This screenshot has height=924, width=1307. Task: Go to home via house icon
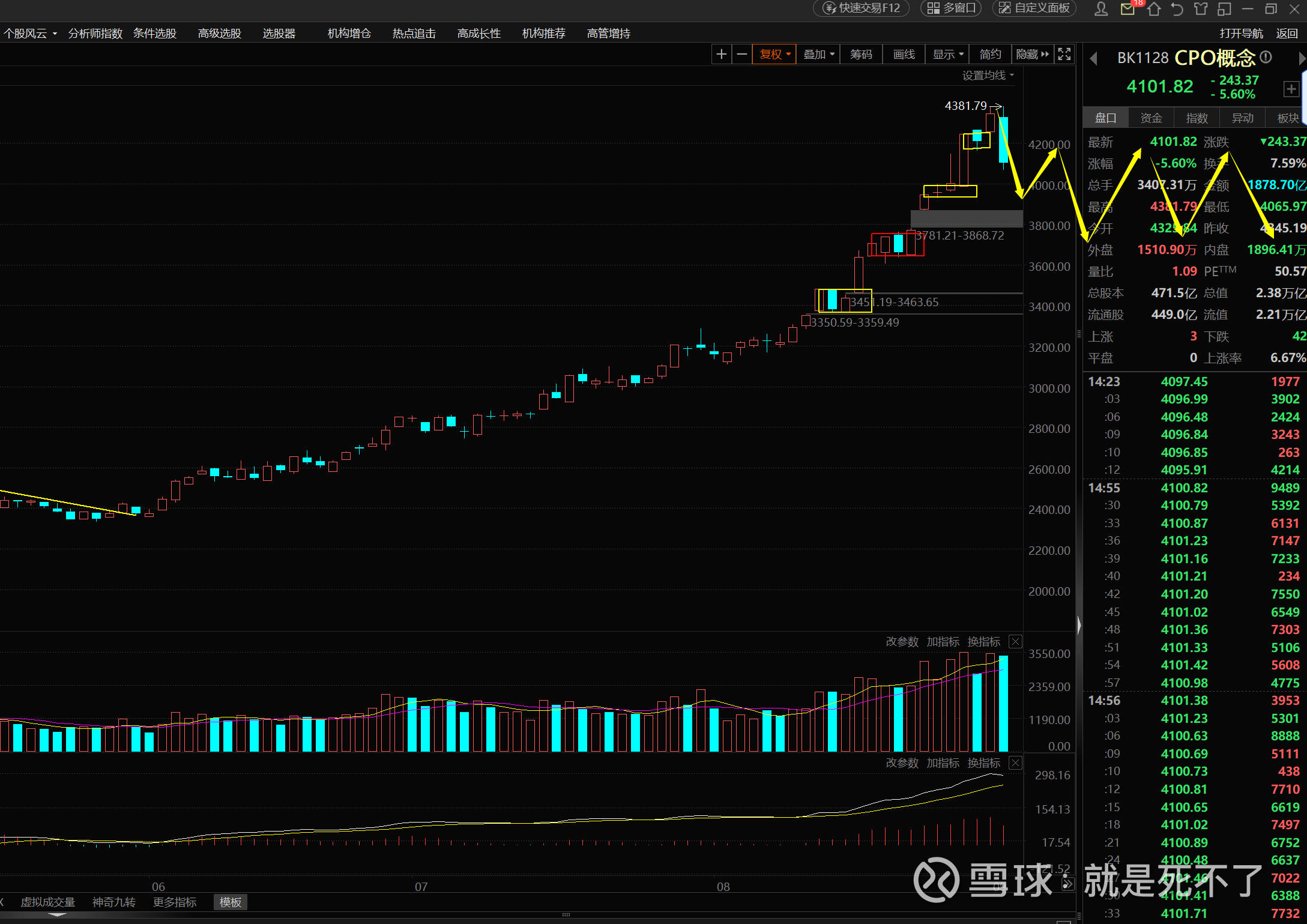click(x=1153, y=8)
